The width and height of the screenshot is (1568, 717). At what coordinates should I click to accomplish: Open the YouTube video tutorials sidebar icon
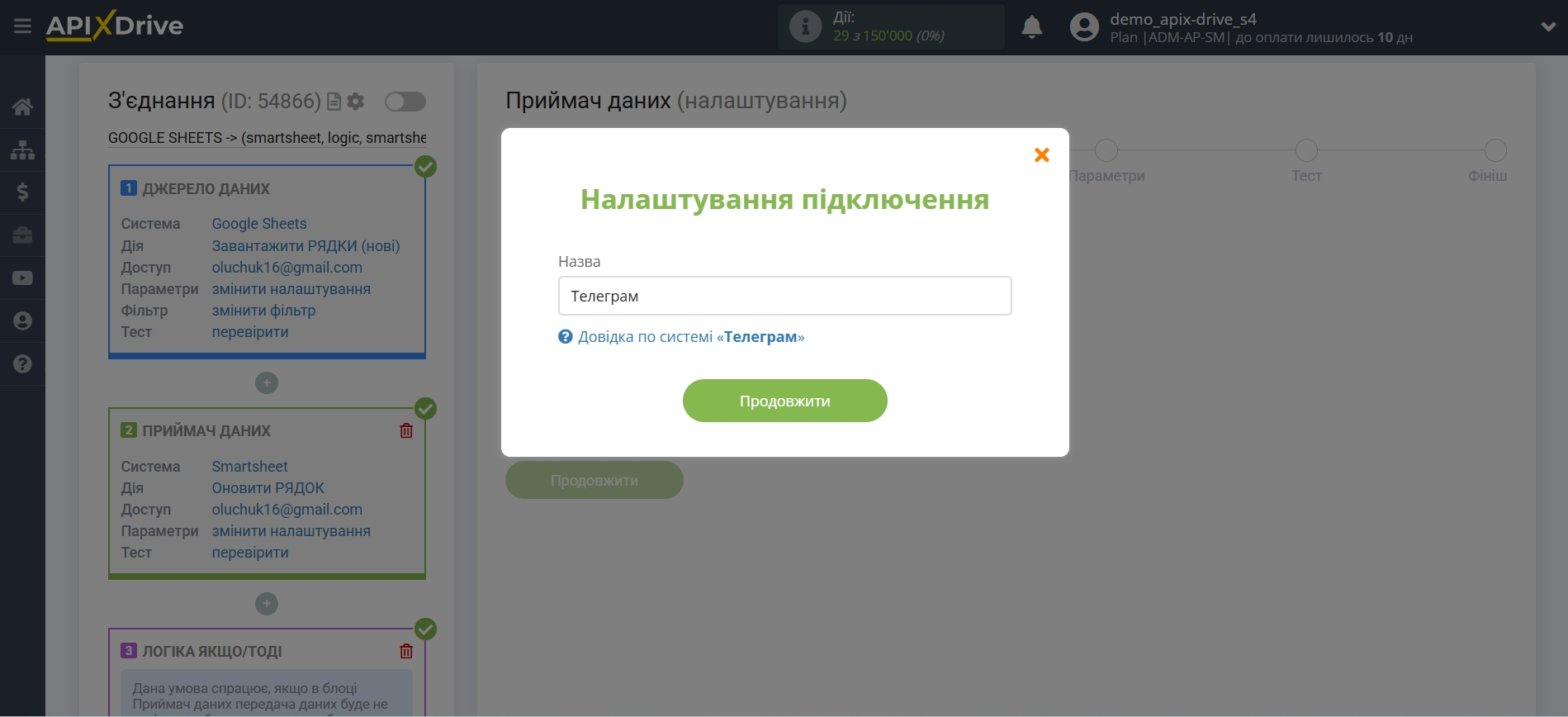(x=22, y=278)
